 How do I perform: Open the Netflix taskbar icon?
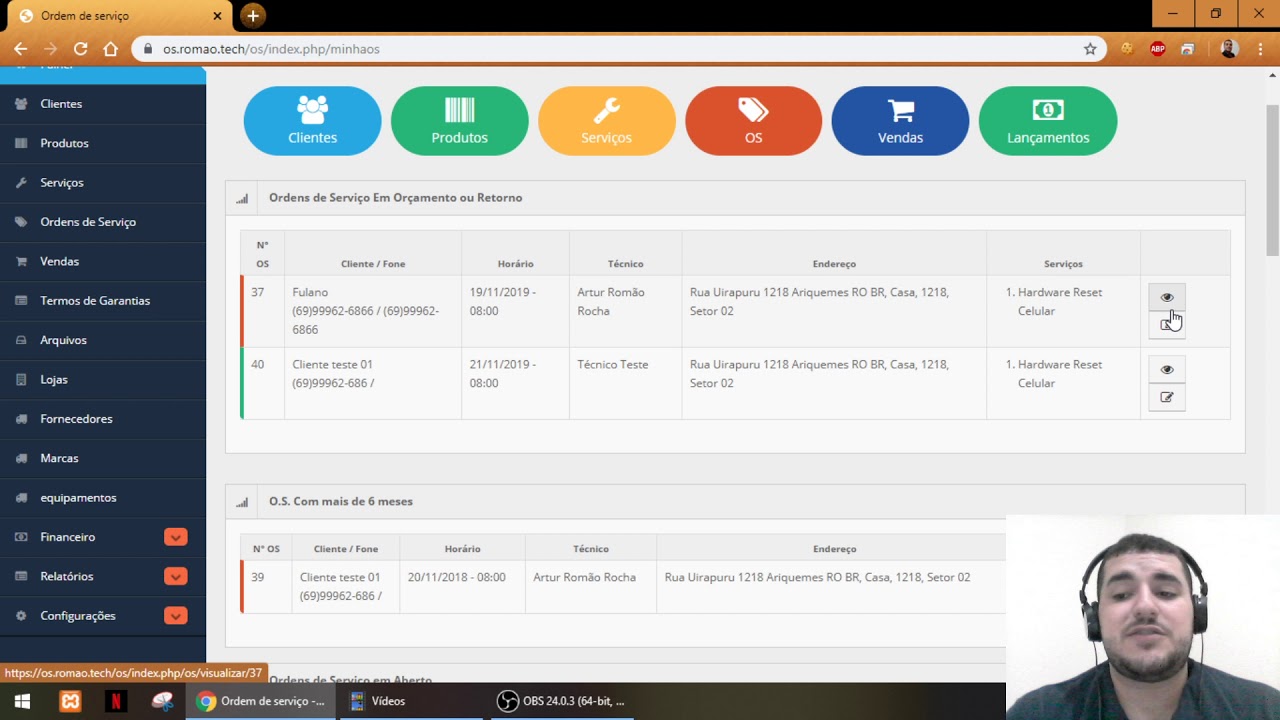pyautogui.click(x=115, y=701)
